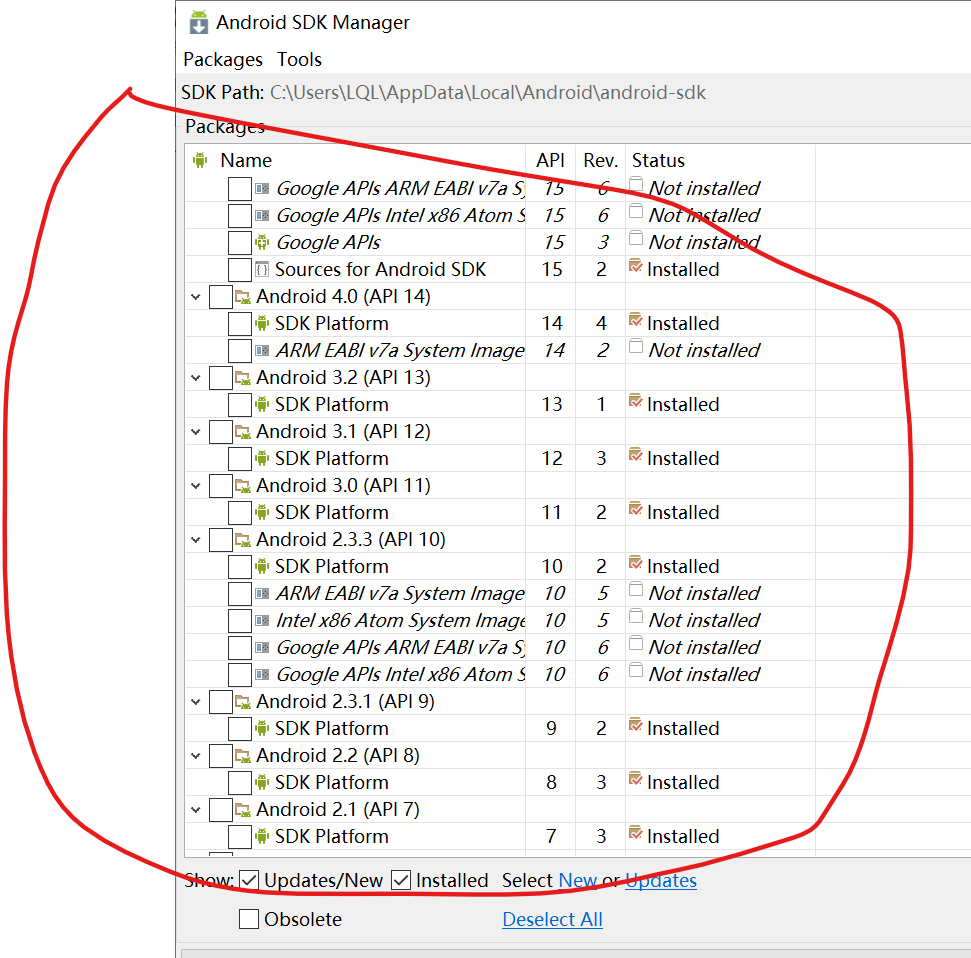Image resolution: width=971 pixels, height=958 pixels.
Task: Click the Deselect All link
Action: pos(552,920)
